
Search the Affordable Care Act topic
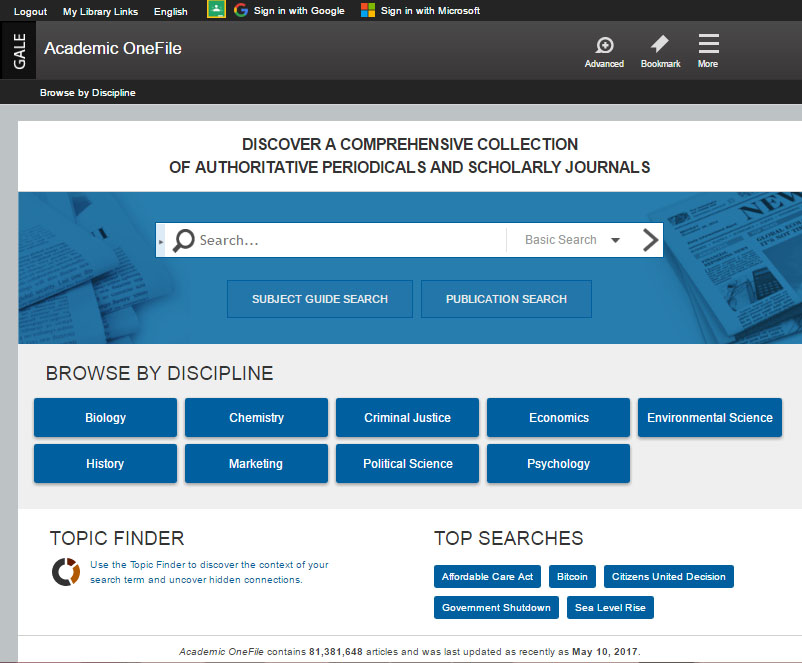click(487, 576)
